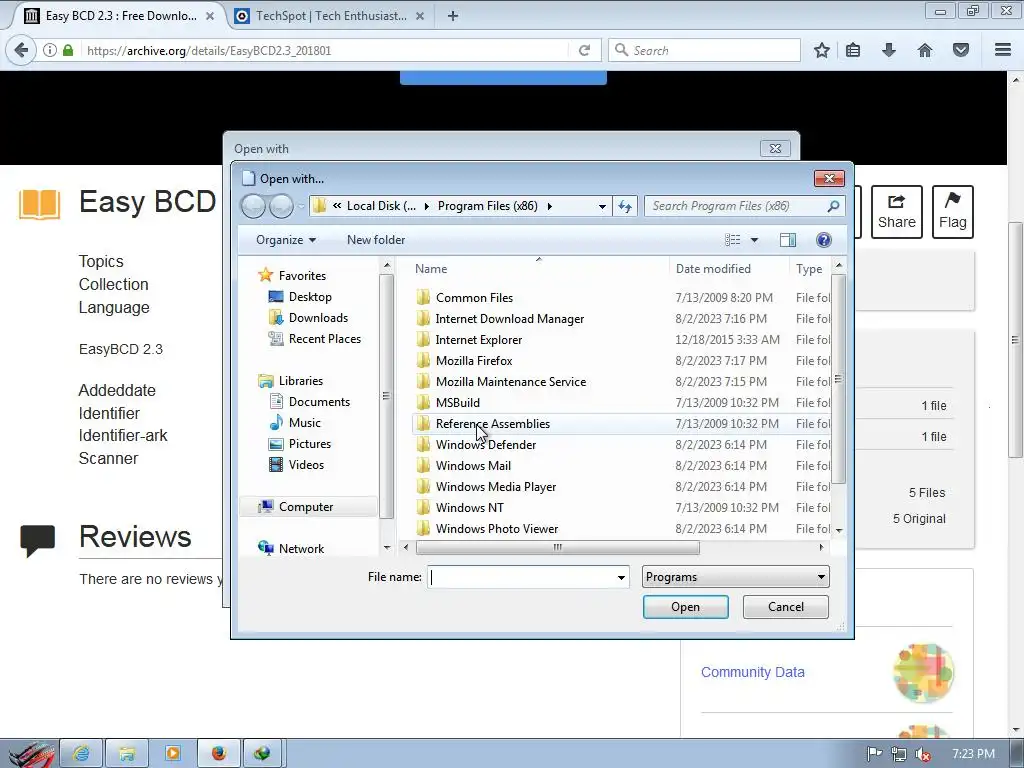Image resolution: width=1024 pixels, height=768 pixels.
Task: Refresh the Program Files (x86) folder listing
Action: [625, 206]
